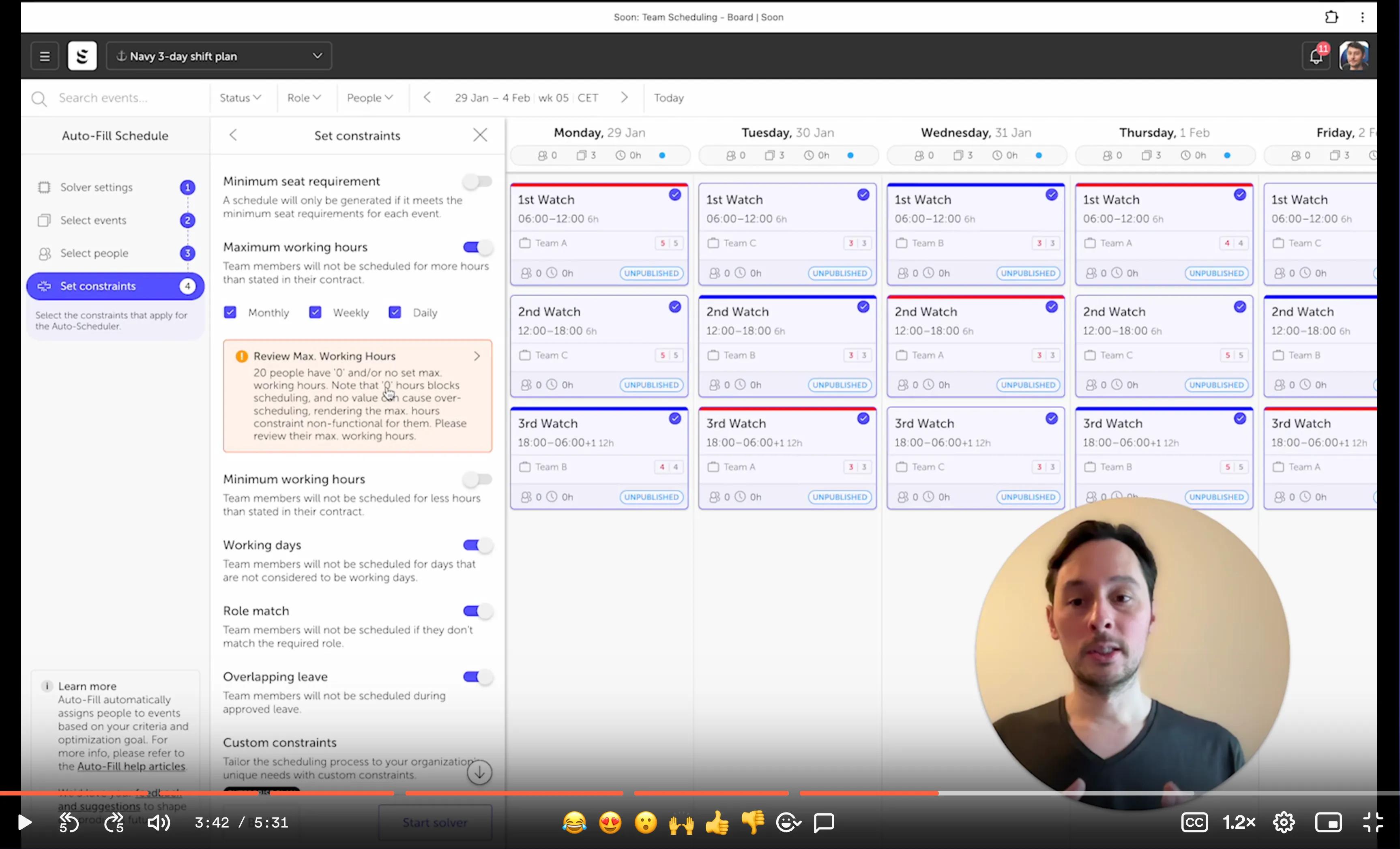The width and height of the screenshot is (1400, 849).
Task: Turn on closed captions
Action: pyautogui.click(x=1194, y=822)
